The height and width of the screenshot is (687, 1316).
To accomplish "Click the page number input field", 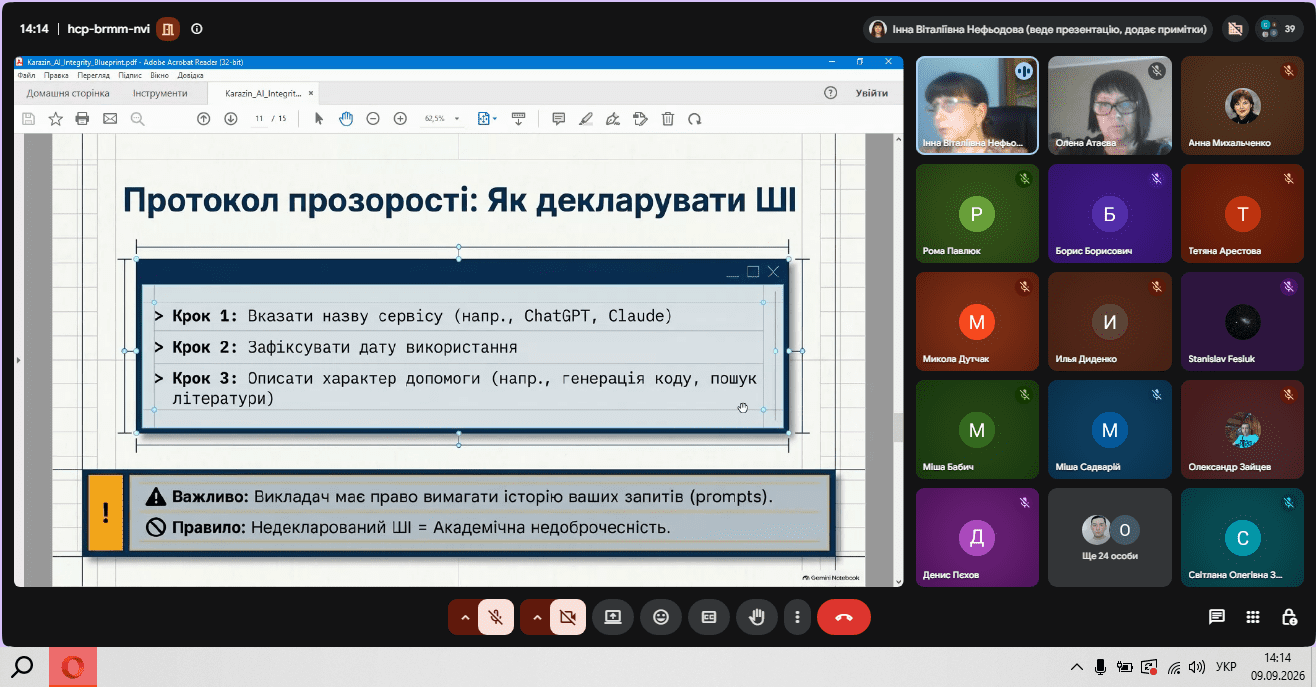I will (259, 118).
